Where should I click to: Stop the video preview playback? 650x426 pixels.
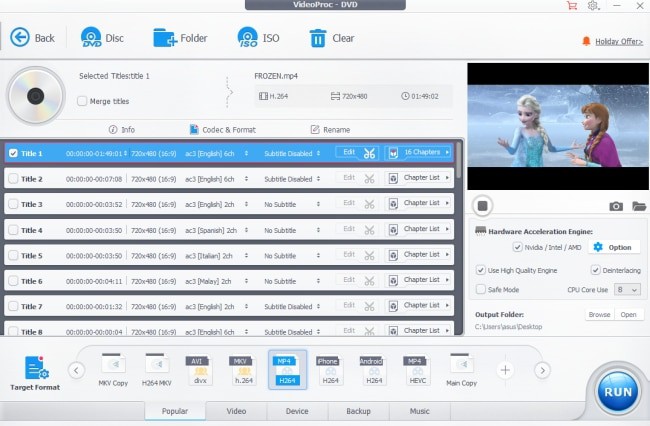[x=483, y=206]
